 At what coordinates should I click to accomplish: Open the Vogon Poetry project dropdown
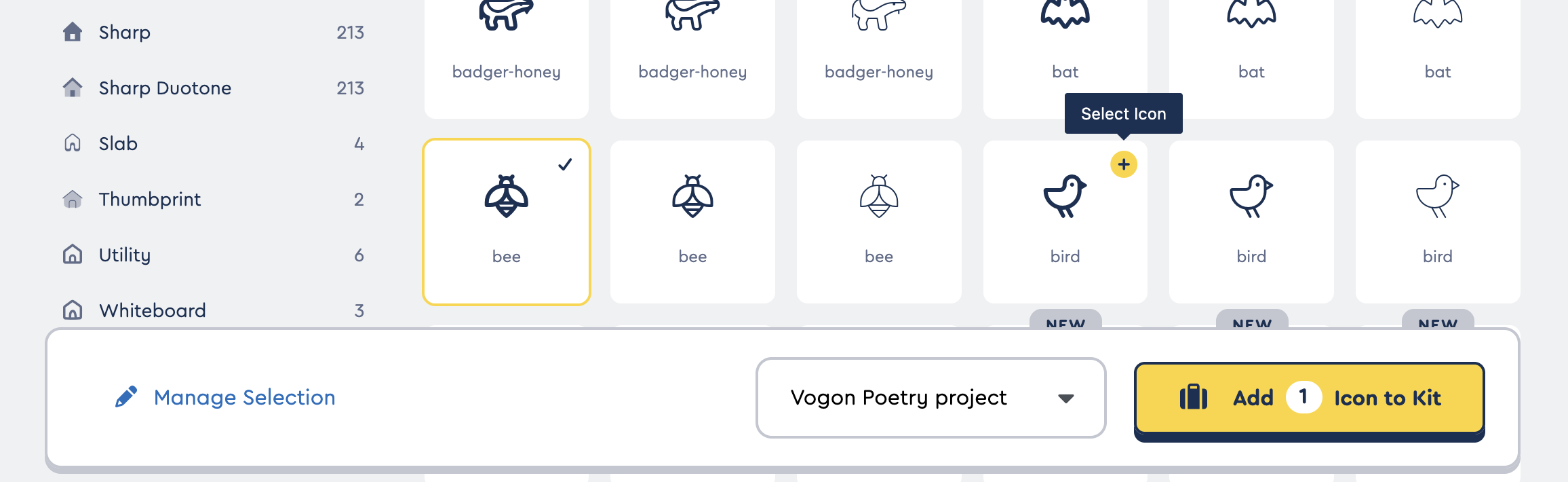[930, 398]
